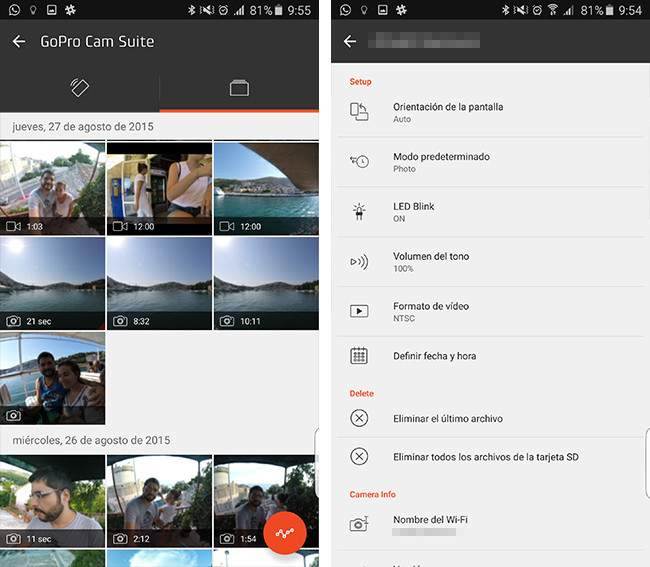The height and width of the screenshot is (567, 650).
Task: Open Orientación de la pantalla setting
Action: pyautogui.click(x=490, y=112)
